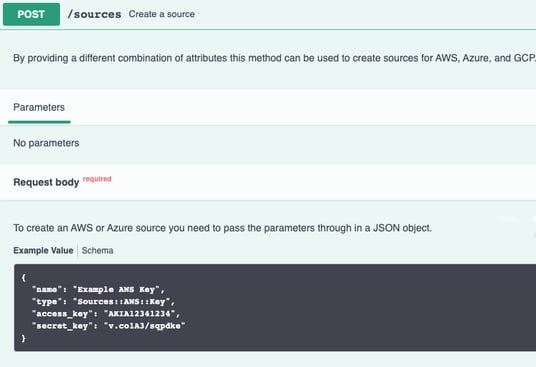Click the green underline beneath Parameters
This screenshot has height=367, width=536.
[x=39, y=122]
